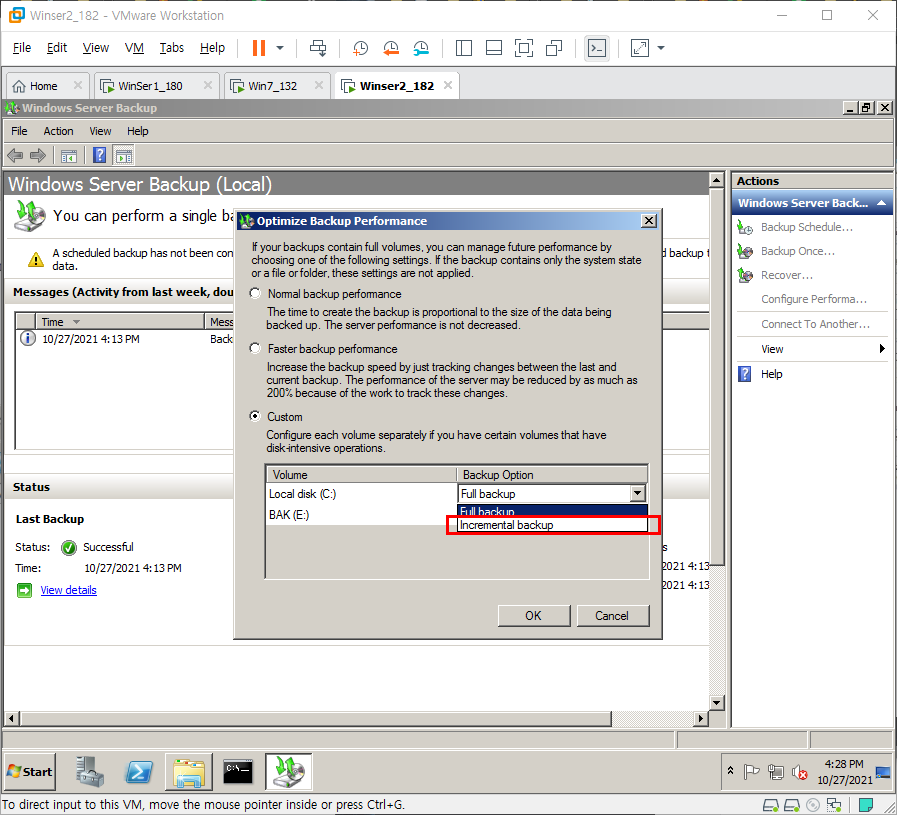Confirm dialog with OK button
The height and width of the screenshot is (815, 897).
tap(534, 615)
